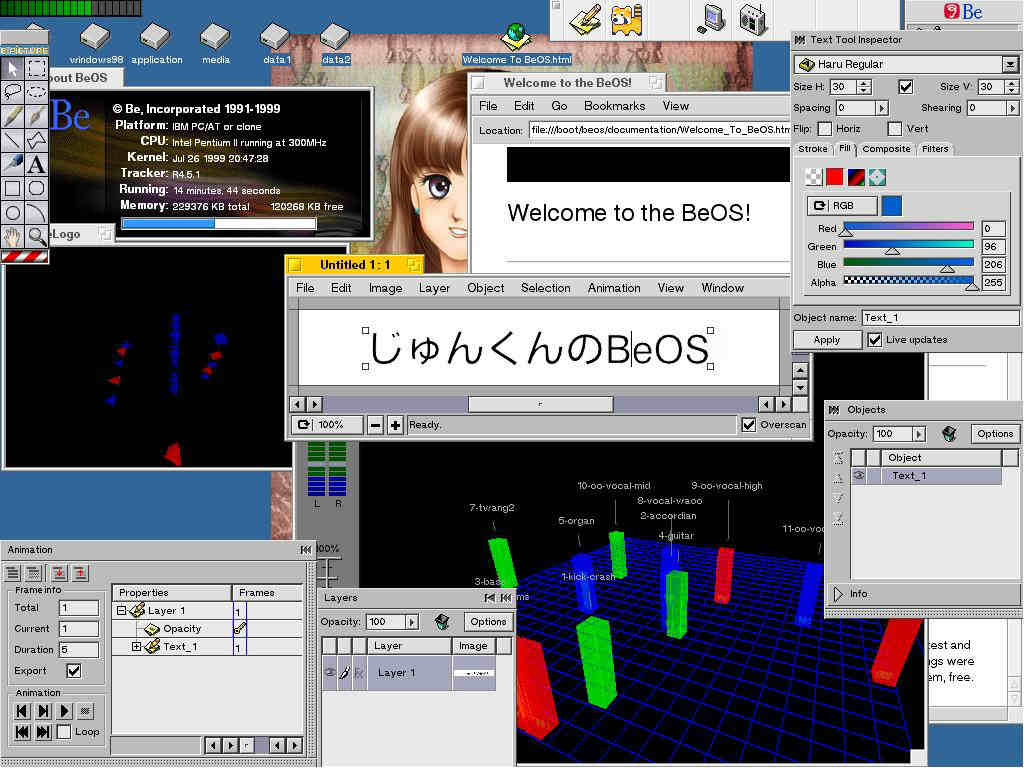
Task: Open the application disk icon on desktop
Action: [156, 43]
